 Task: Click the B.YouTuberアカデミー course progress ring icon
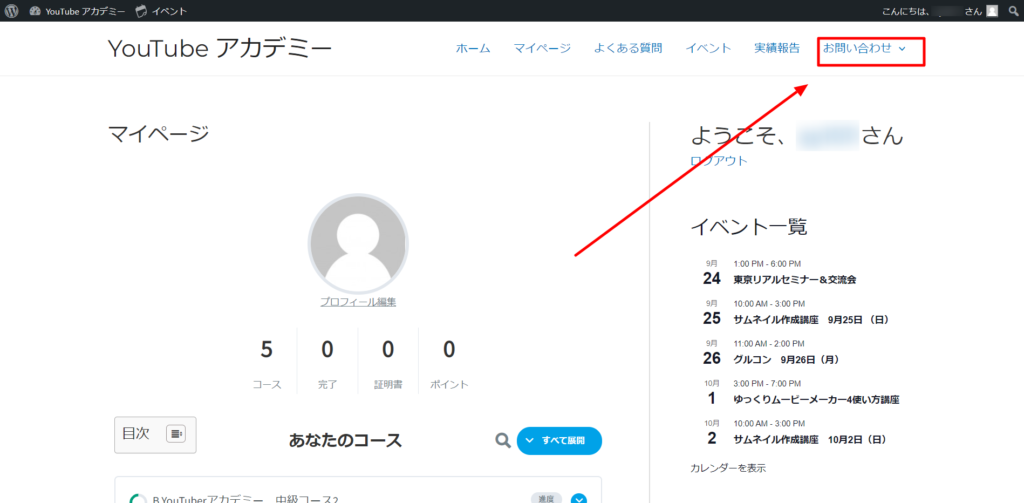[138, 499]
